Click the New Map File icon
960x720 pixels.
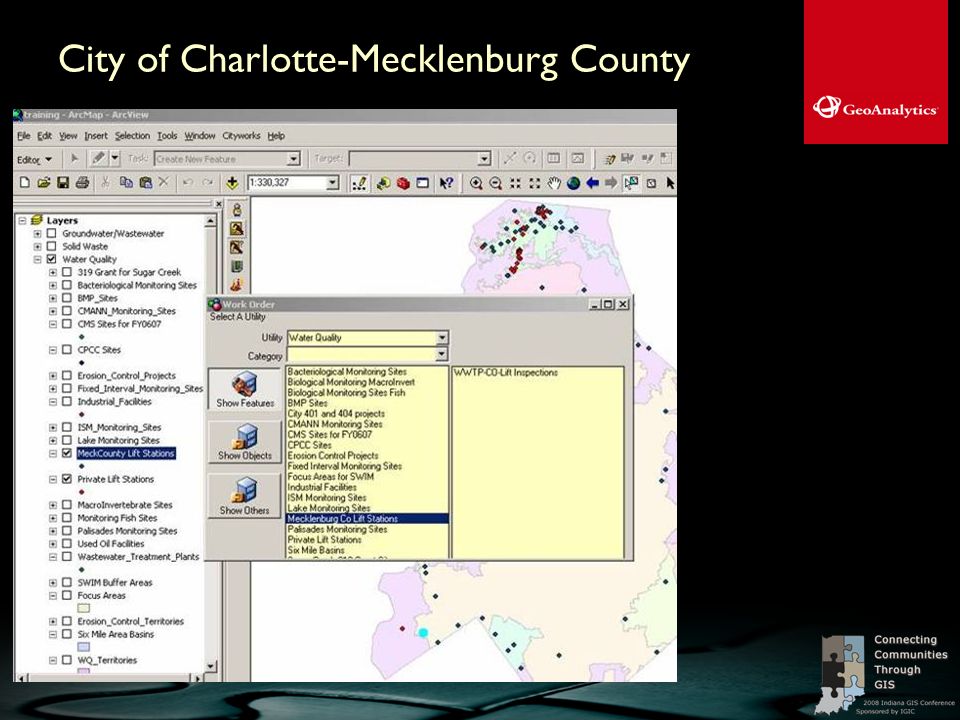tap(24, 182)
